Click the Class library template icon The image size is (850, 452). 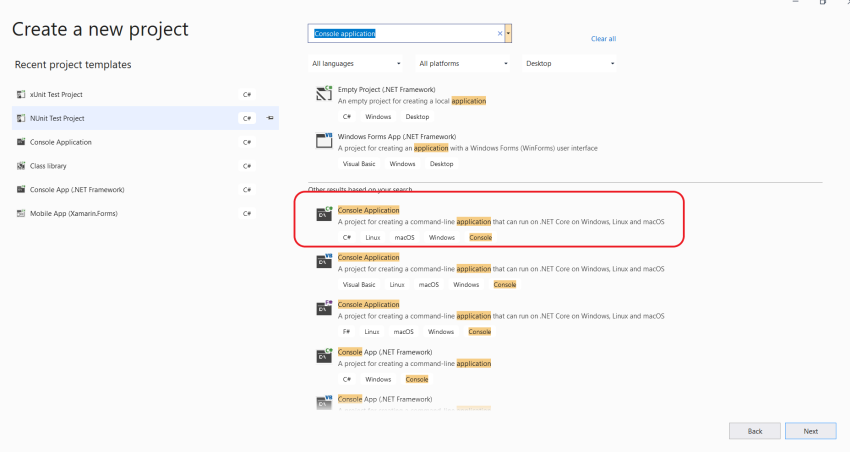coord(21,166)
